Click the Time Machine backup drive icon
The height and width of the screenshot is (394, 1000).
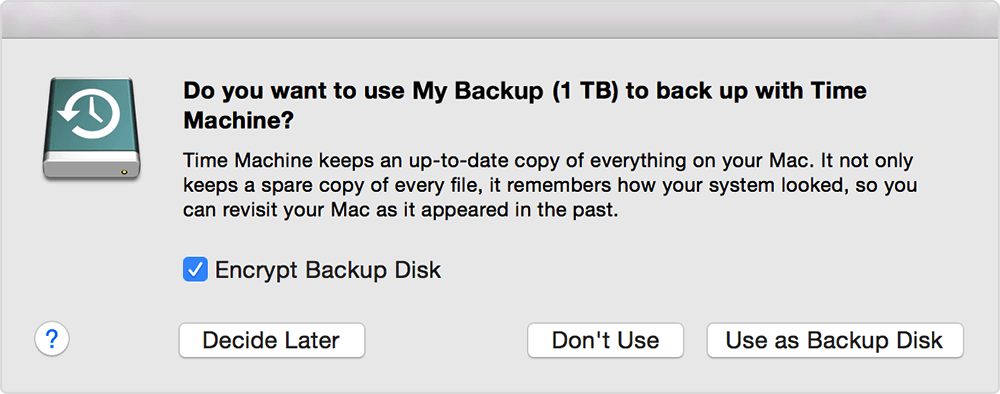tap(91, 128)
